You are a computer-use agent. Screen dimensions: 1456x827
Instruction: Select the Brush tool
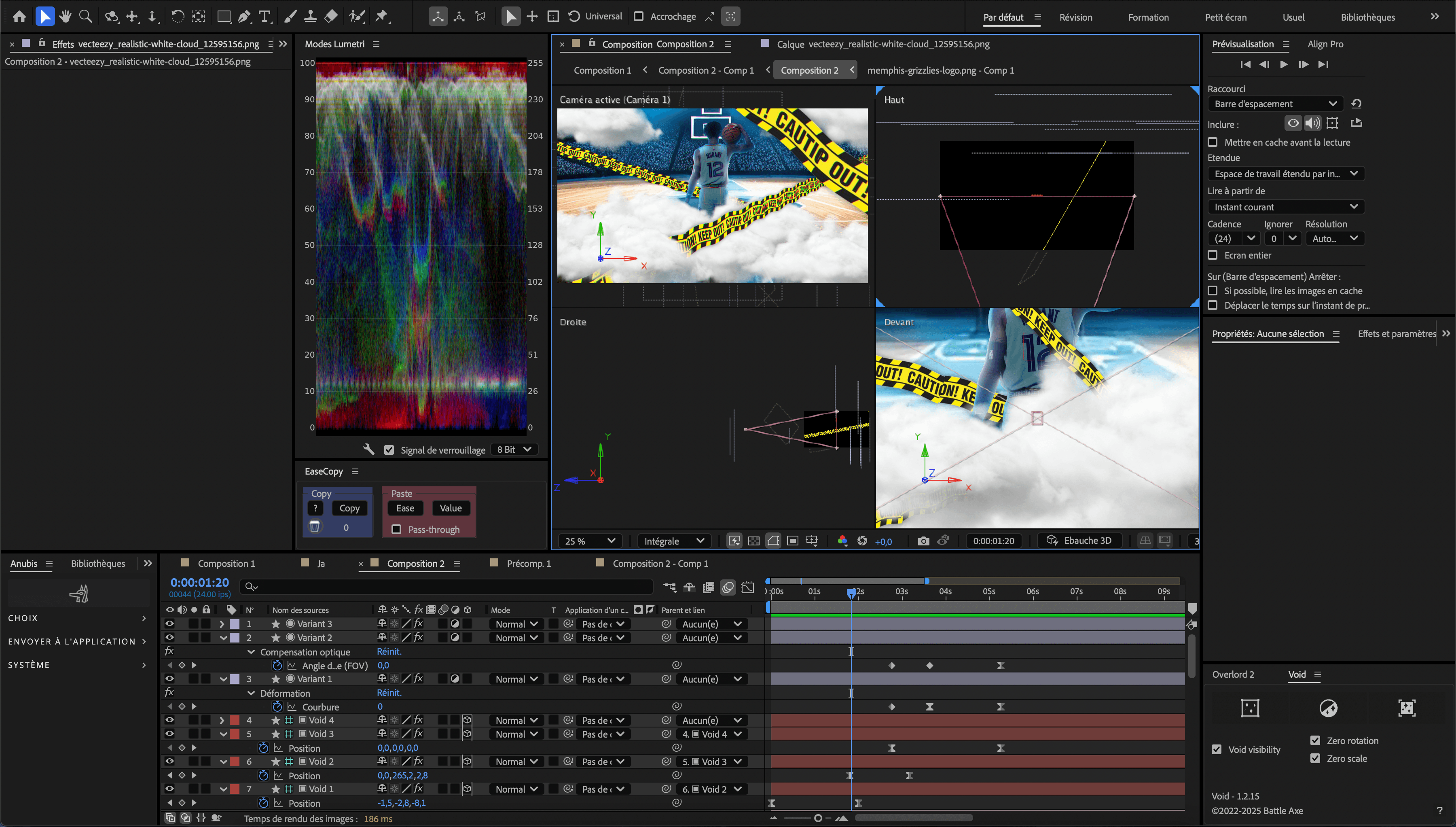(x=290, y=17)
